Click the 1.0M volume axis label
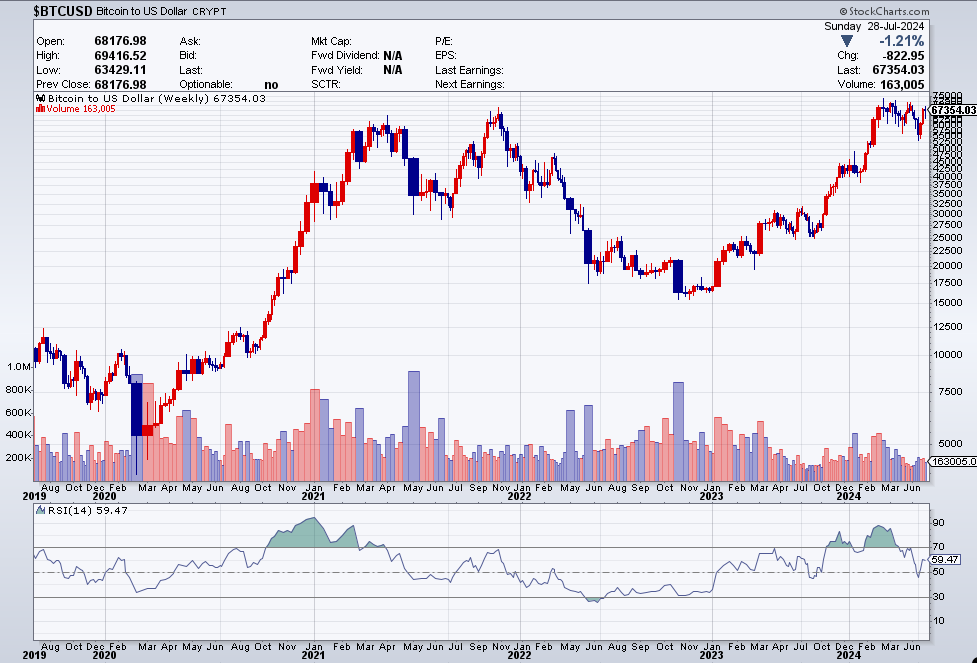977x663 pixels. pyautogui.click(x=19, y=366)
